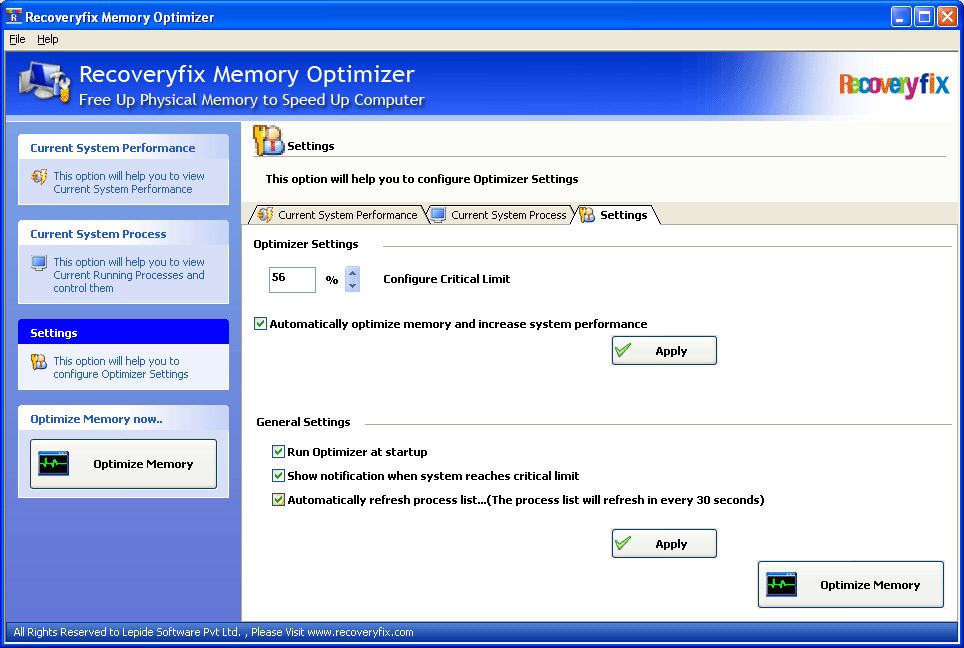Image resolution: width=964 pixels, height=648 pixels.
Task: Click the Current System Performance sidebar icon
Action: point(39,177)
